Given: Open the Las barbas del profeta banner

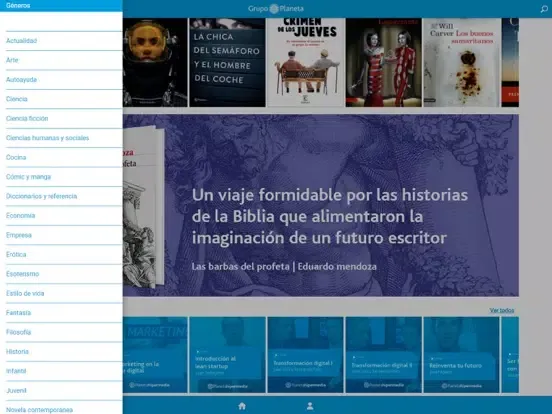Looking at the screenshot, I should [x=321, y=205].
